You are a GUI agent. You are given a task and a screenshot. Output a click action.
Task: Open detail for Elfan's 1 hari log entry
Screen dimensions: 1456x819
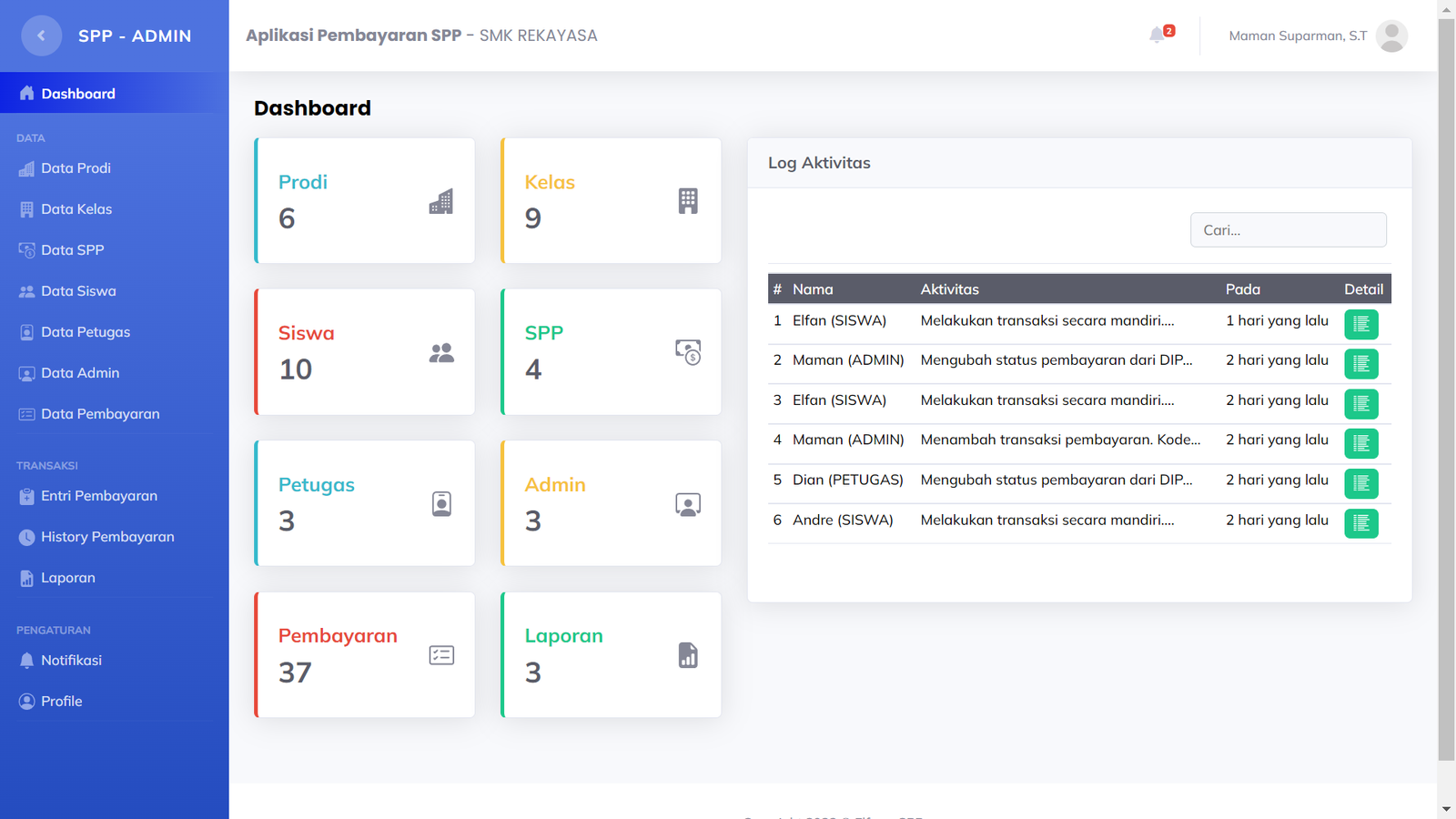1360,324
